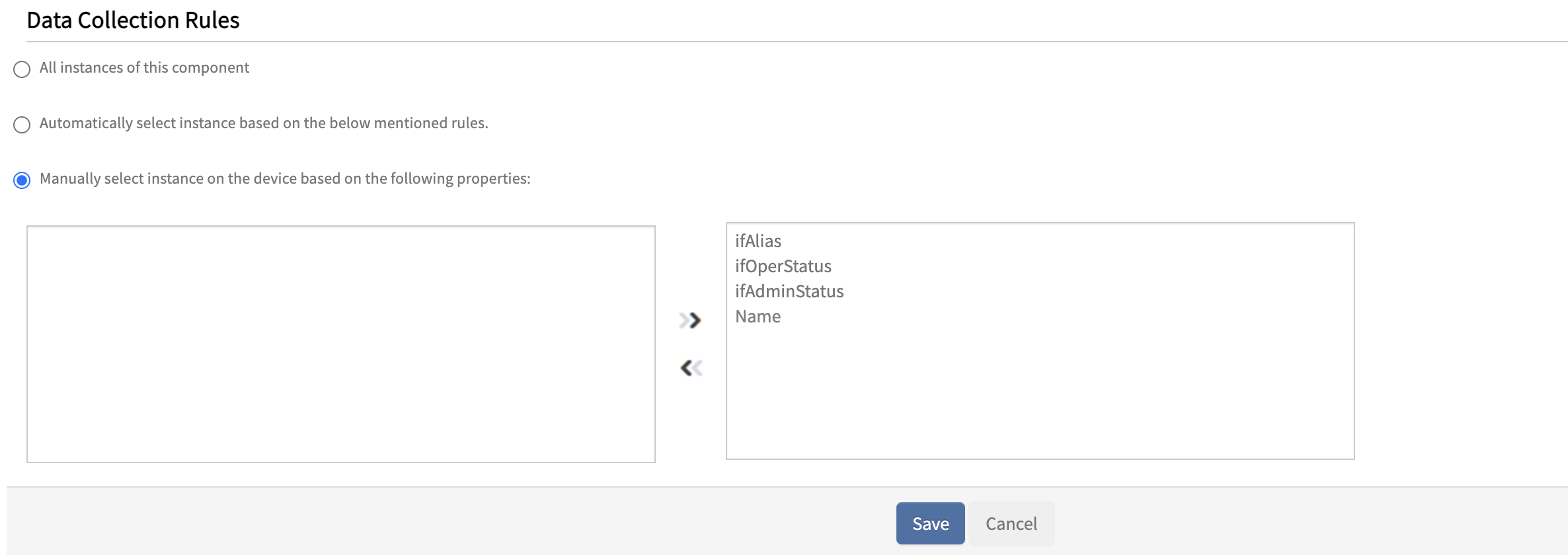Screen dimensions: 1568x555
Task: Click the divider line under the heading
Action: coord(793,42)
